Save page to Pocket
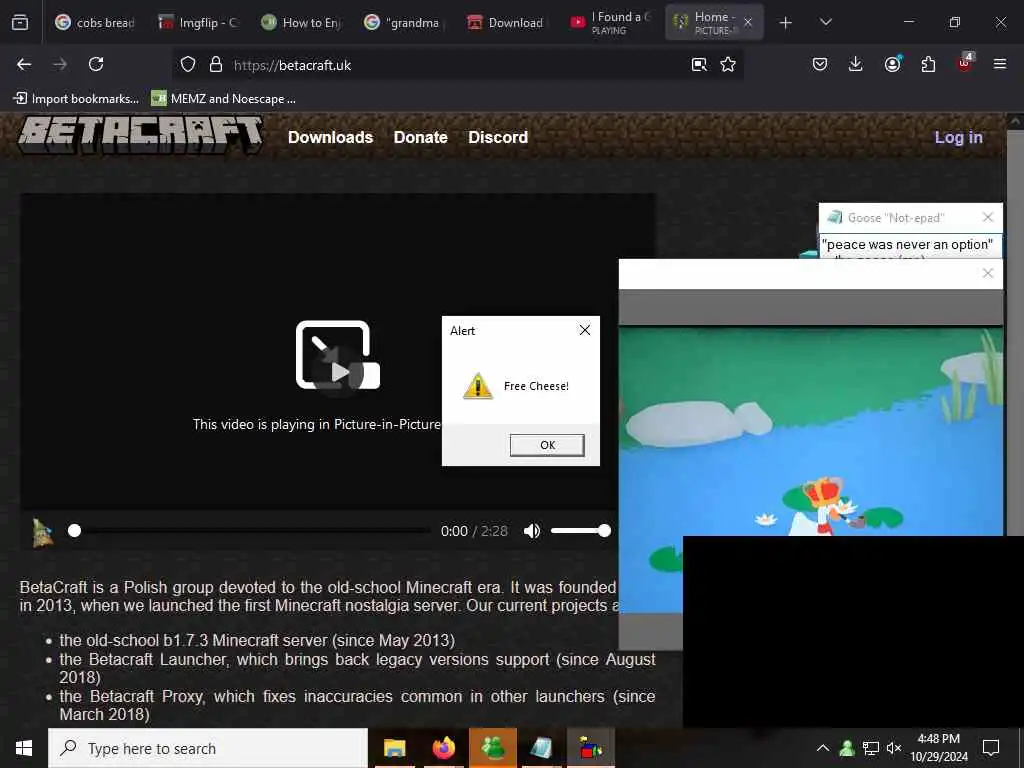 point(820,64)
